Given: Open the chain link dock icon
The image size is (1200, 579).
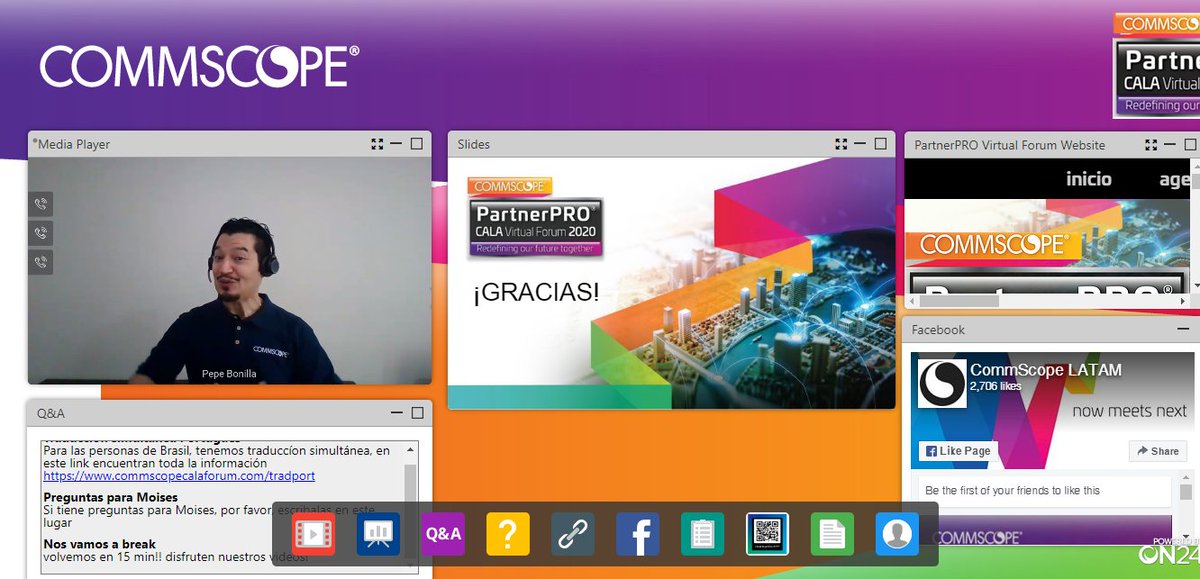Looking at the screenshot, I should click(x=573, y=534).
